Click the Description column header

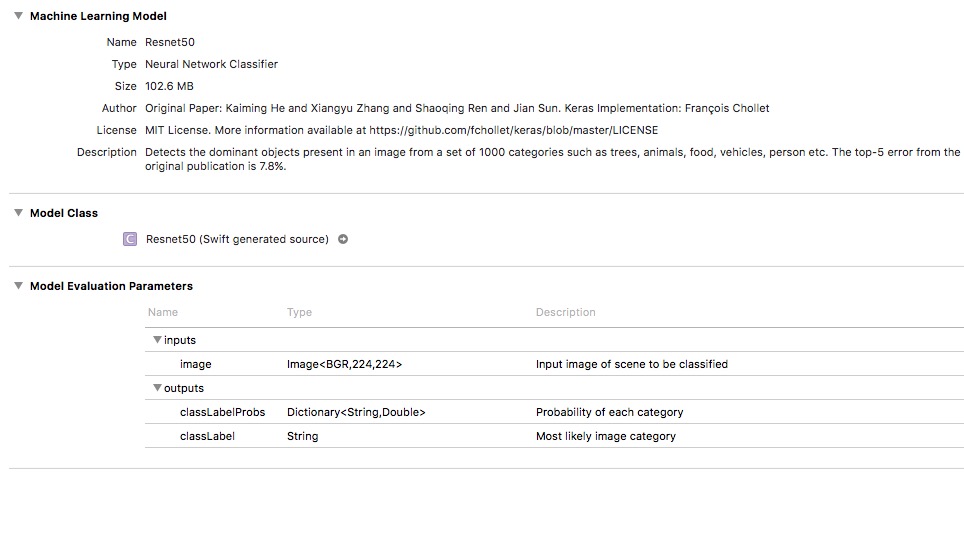(565, 312)
